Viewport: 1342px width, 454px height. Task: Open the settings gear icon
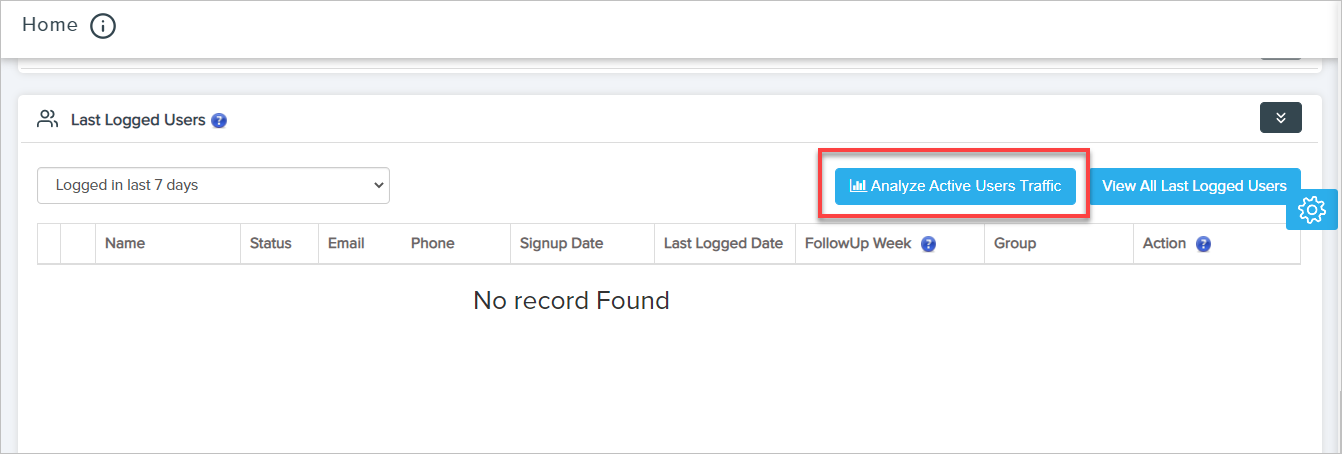point(1311,210)
